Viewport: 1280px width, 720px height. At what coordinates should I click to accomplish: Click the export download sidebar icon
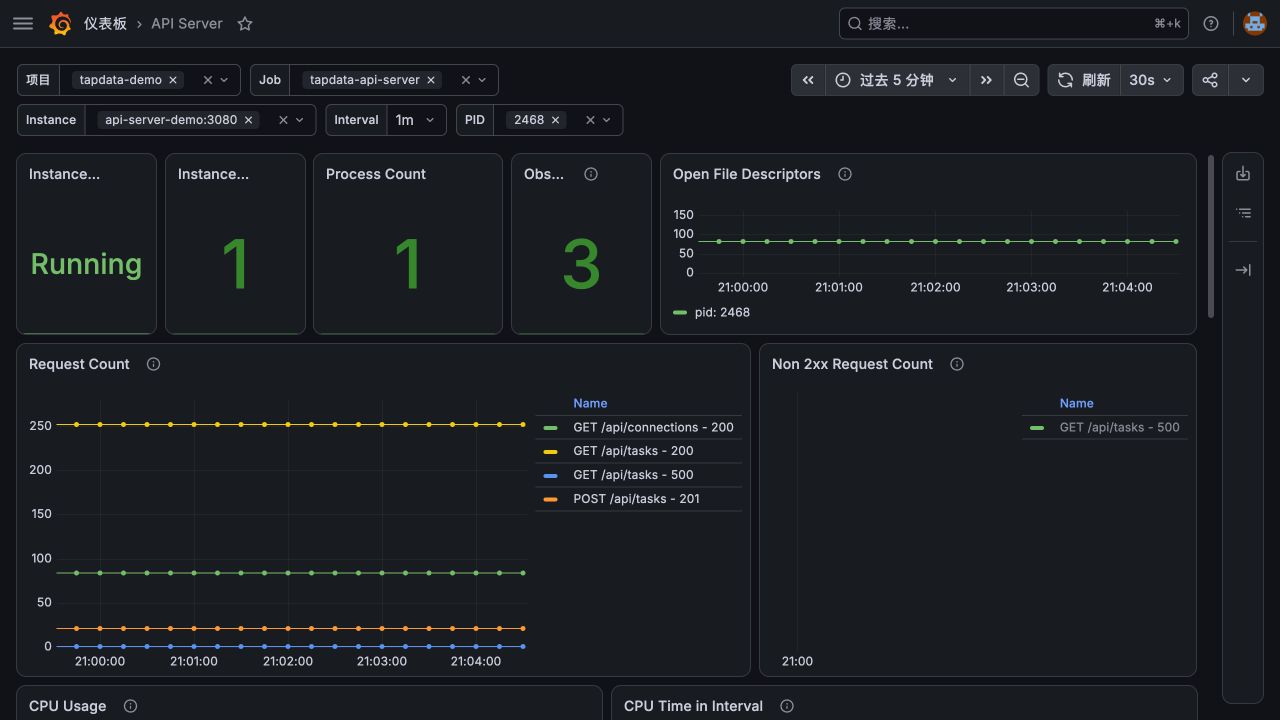pyautogui.click(x=1243, y=174)
